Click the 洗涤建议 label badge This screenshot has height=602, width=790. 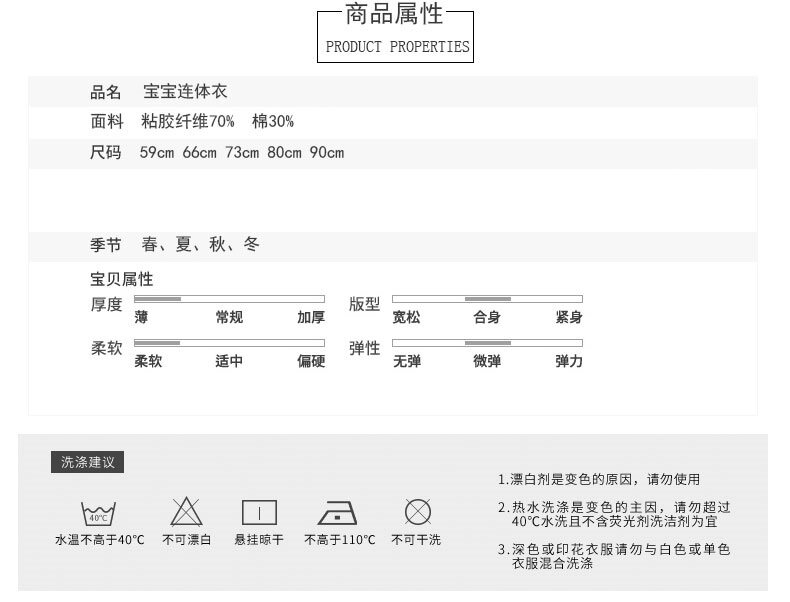pyautogui.click(x=88, y=462)
